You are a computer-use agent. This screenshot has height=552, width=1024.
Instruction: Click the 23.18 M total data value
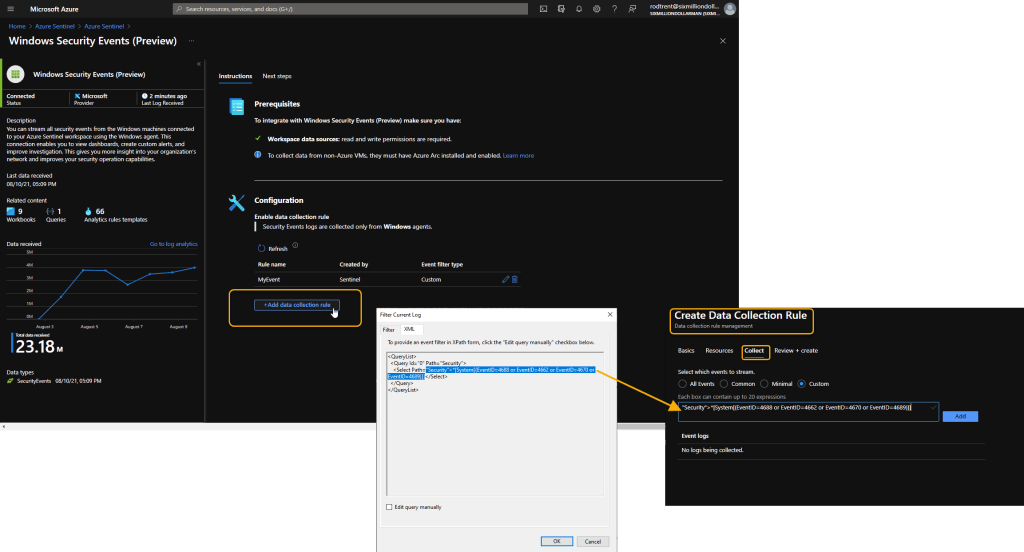(39, 347)
